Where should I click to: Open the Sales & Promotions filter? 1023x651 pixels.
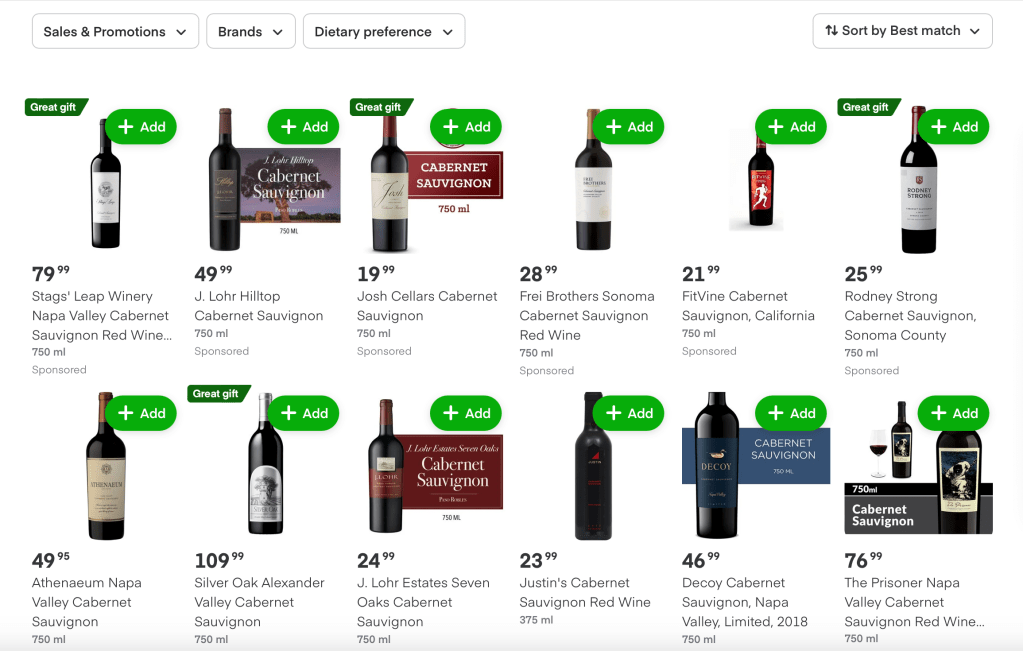click(x=114, y=31)
